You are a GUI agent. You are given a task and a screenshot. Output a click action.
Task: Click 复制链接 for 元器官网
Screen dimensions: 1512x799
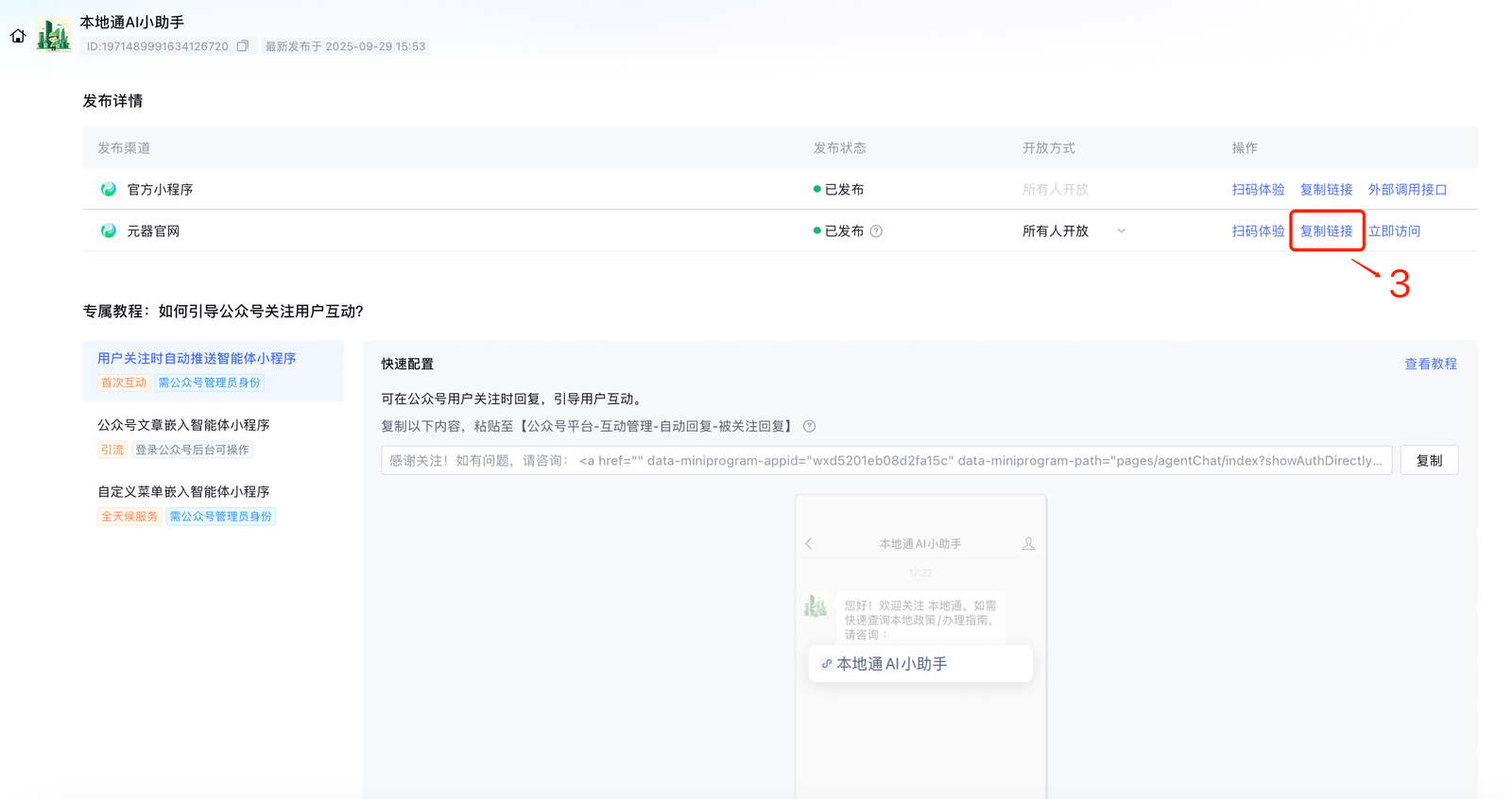1326,231
